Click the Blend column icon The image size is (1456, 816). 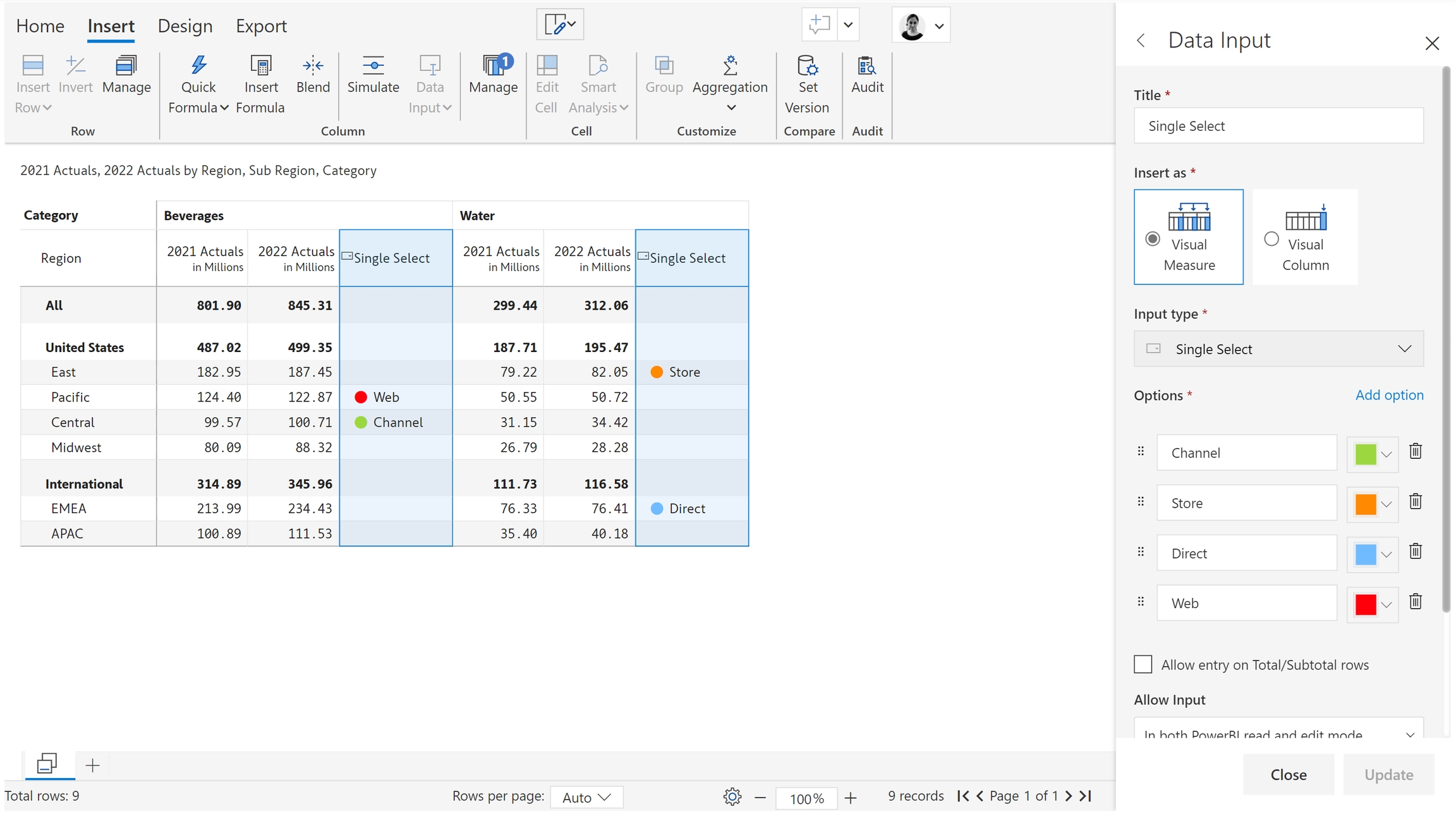click(x=313, y=65)
